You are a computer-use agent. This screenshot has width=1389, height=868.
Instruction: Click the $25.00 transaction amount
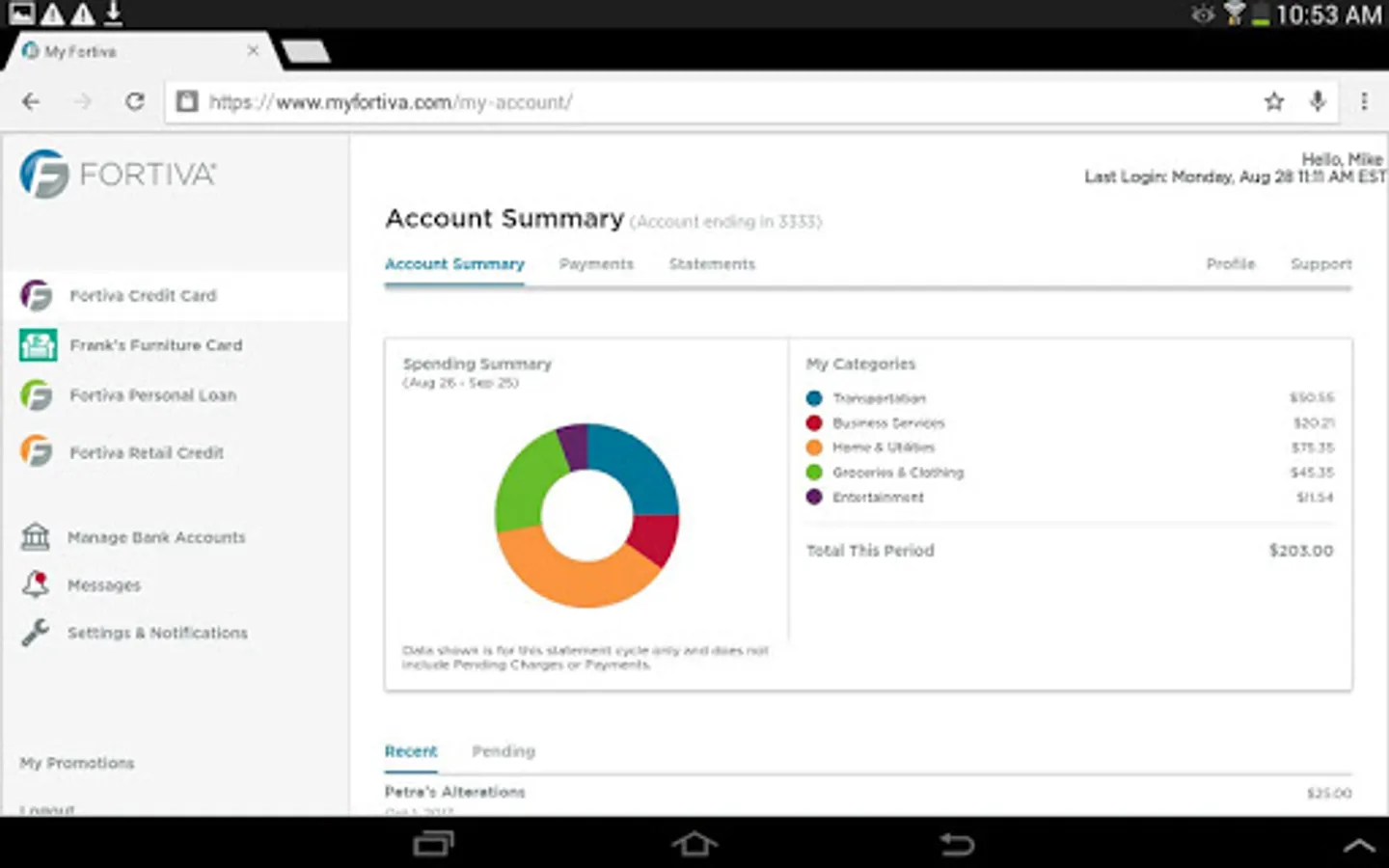tap(1329, 793)
